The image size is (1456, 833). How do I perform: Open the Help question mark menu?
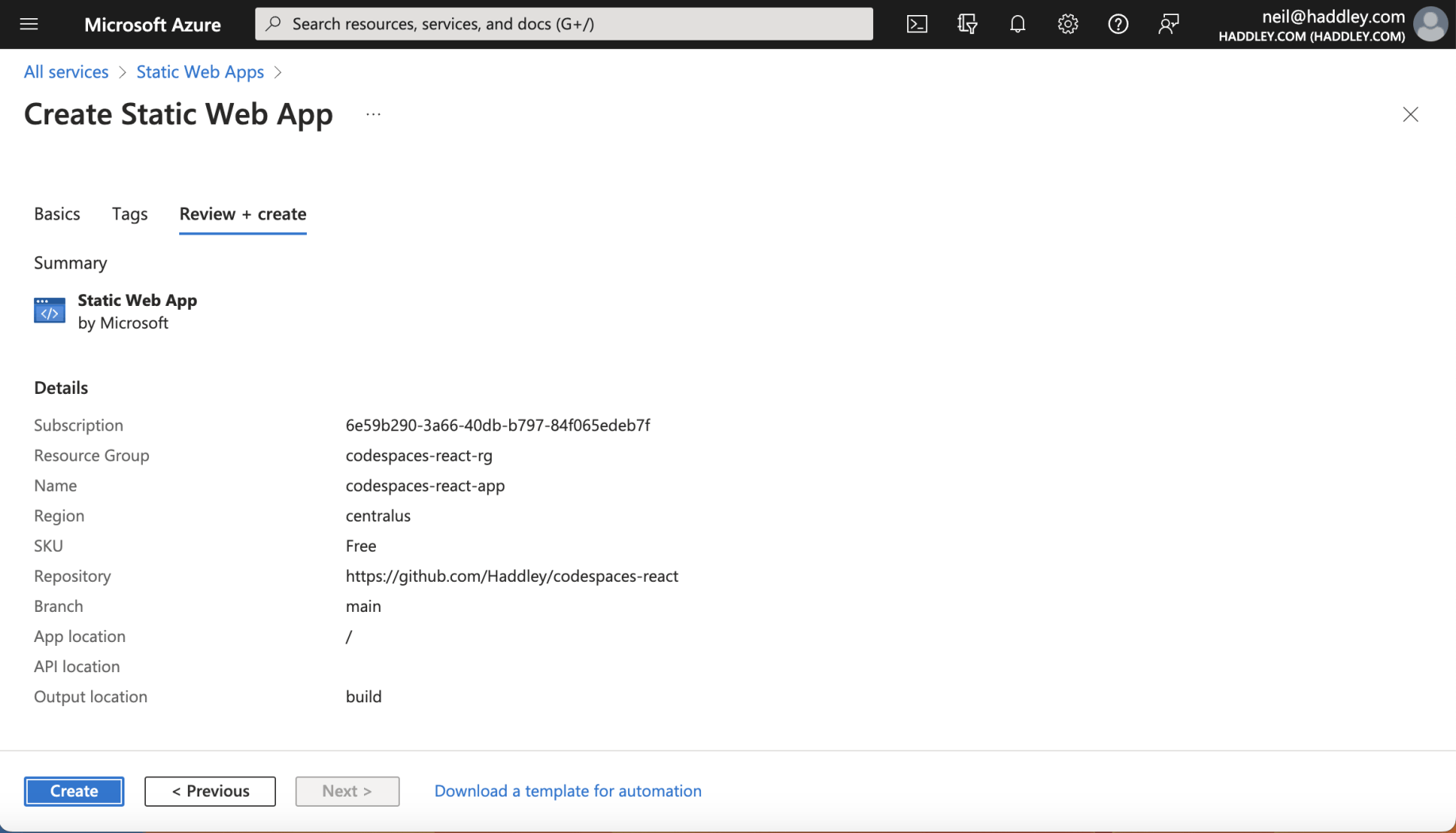point(1118,24)
